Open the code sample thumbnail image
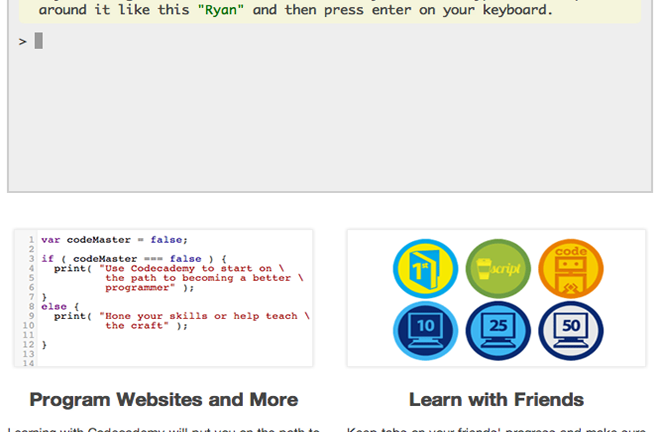Viewport: 660px width, 432px height. coord(163,298)
